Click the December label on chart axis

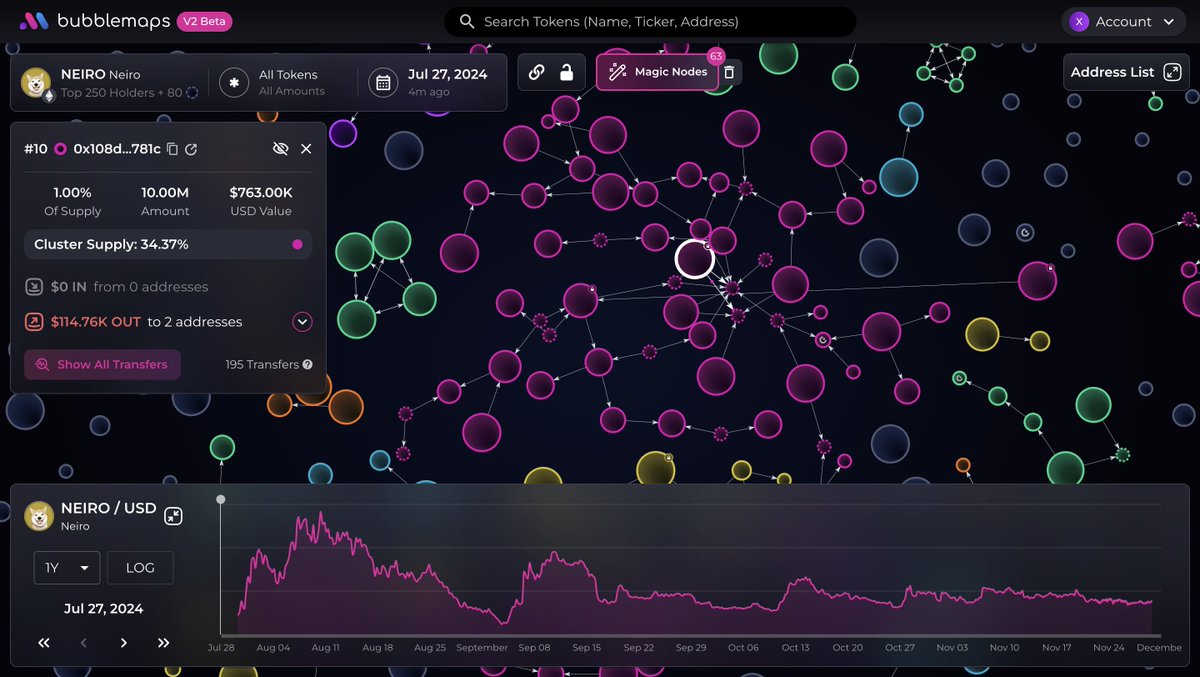(x=1157, y=648)
